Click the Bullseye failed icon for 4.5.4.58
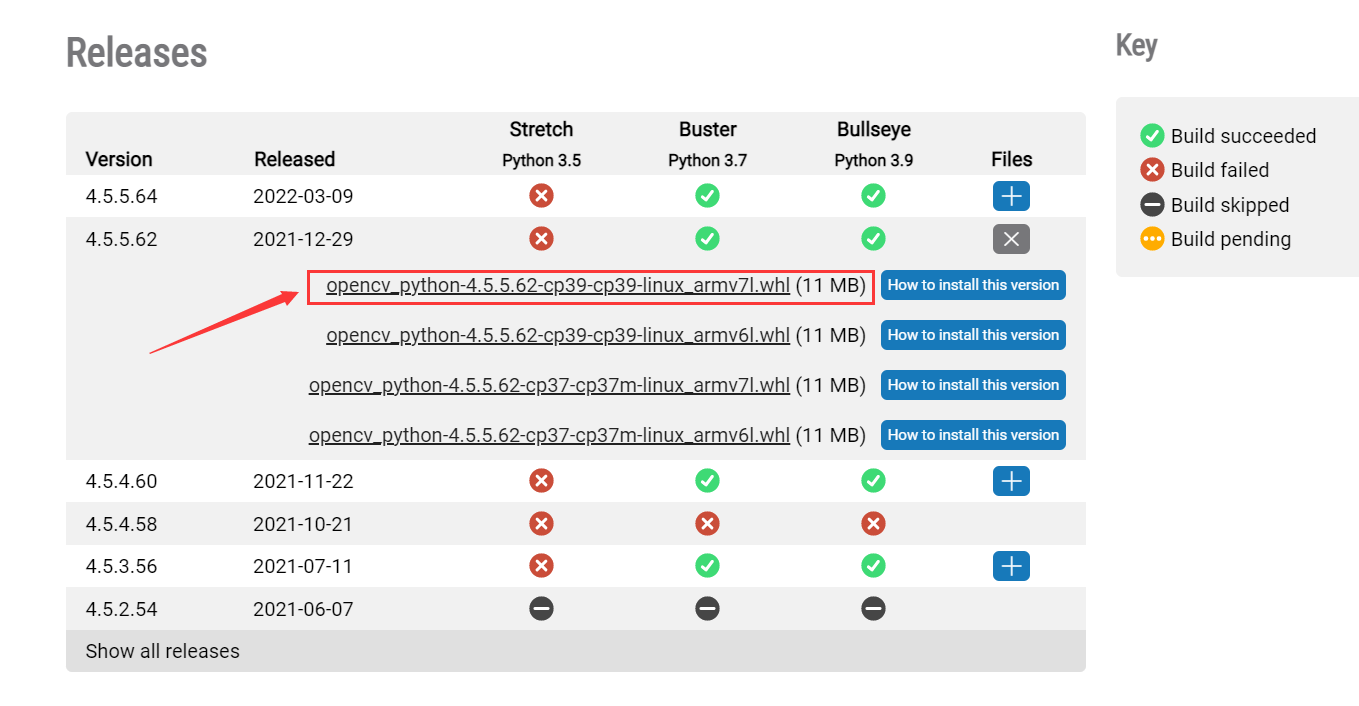 873,524
